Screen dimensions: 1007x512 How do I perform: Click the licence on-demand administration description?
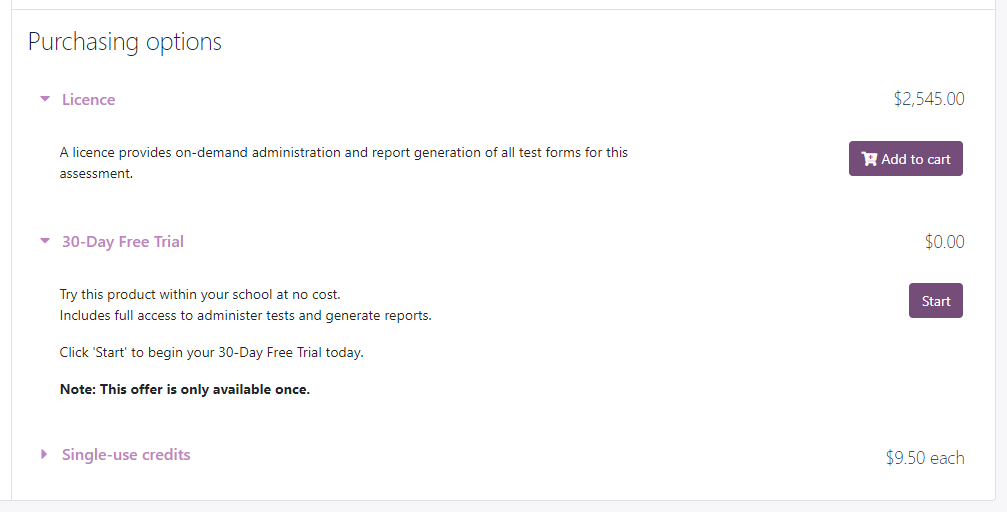[x=344, y=163]
